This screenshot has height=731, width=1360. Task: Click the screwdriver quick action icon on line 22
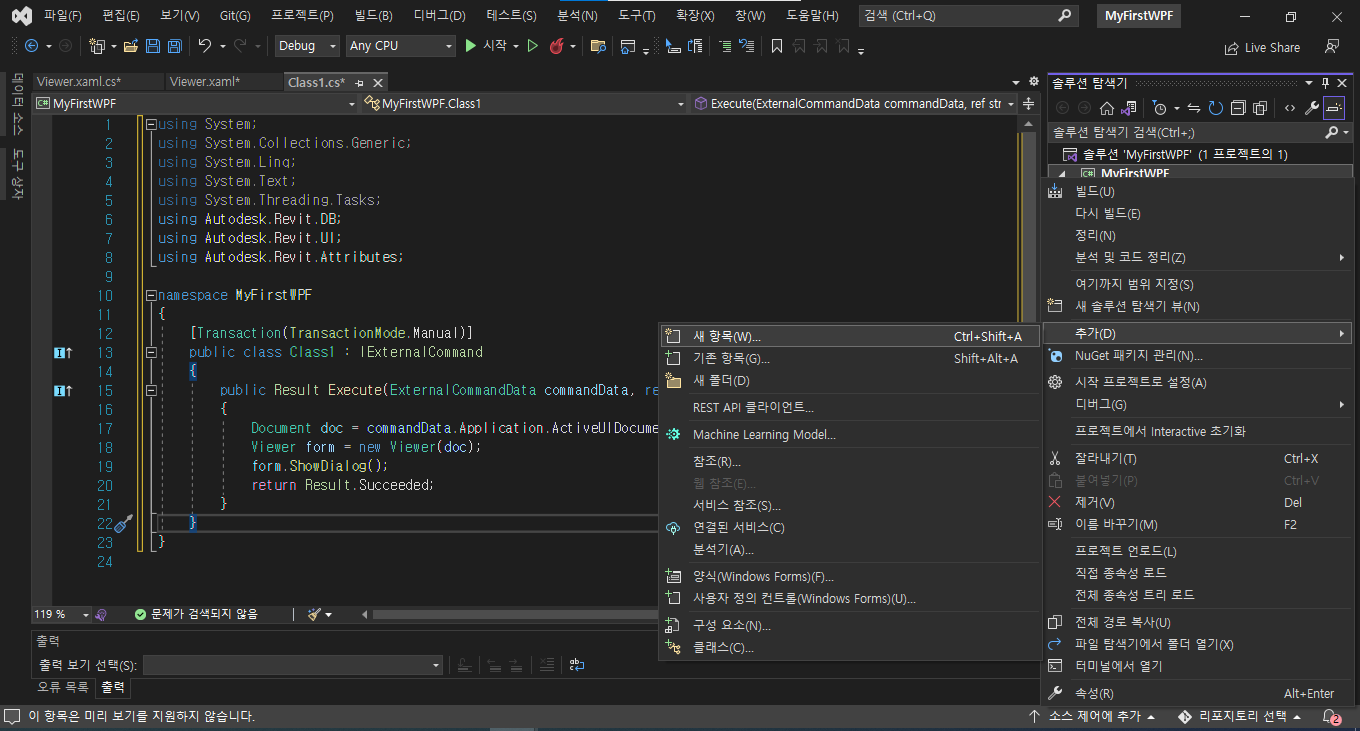123,523
